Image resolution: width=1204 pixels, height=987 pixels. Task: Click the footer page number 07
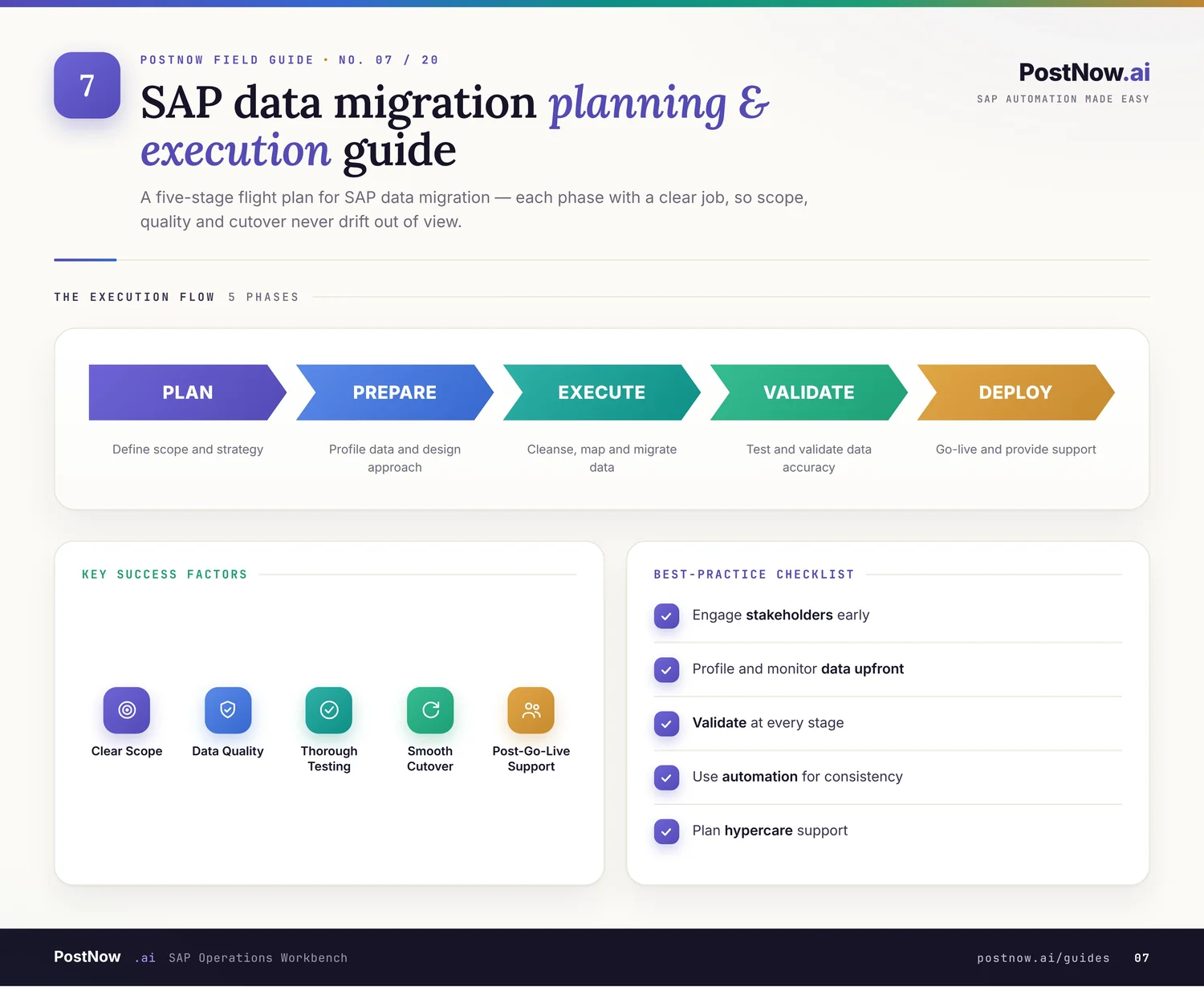(x=1141, y=958)
